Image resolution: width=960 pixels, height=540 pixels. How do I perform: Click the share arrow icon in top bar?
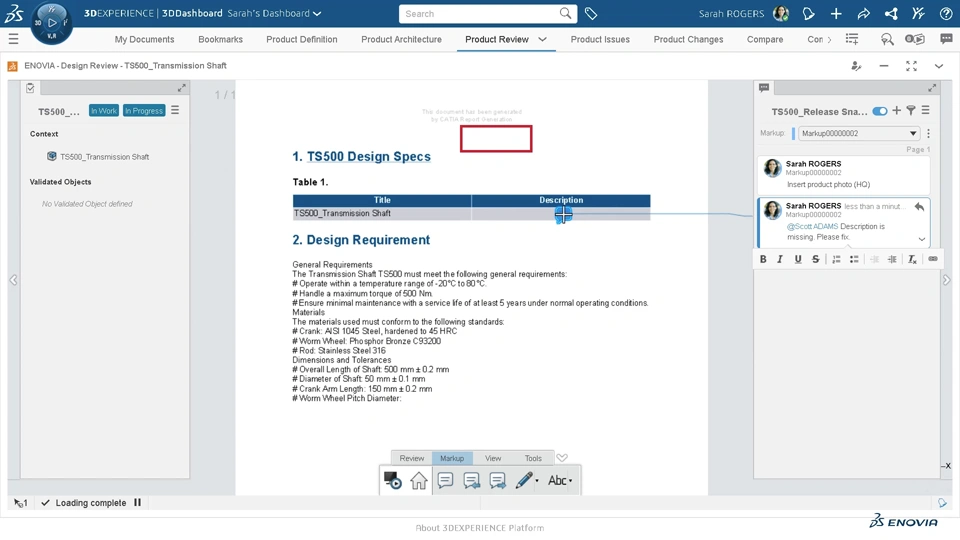coord(863,13)
